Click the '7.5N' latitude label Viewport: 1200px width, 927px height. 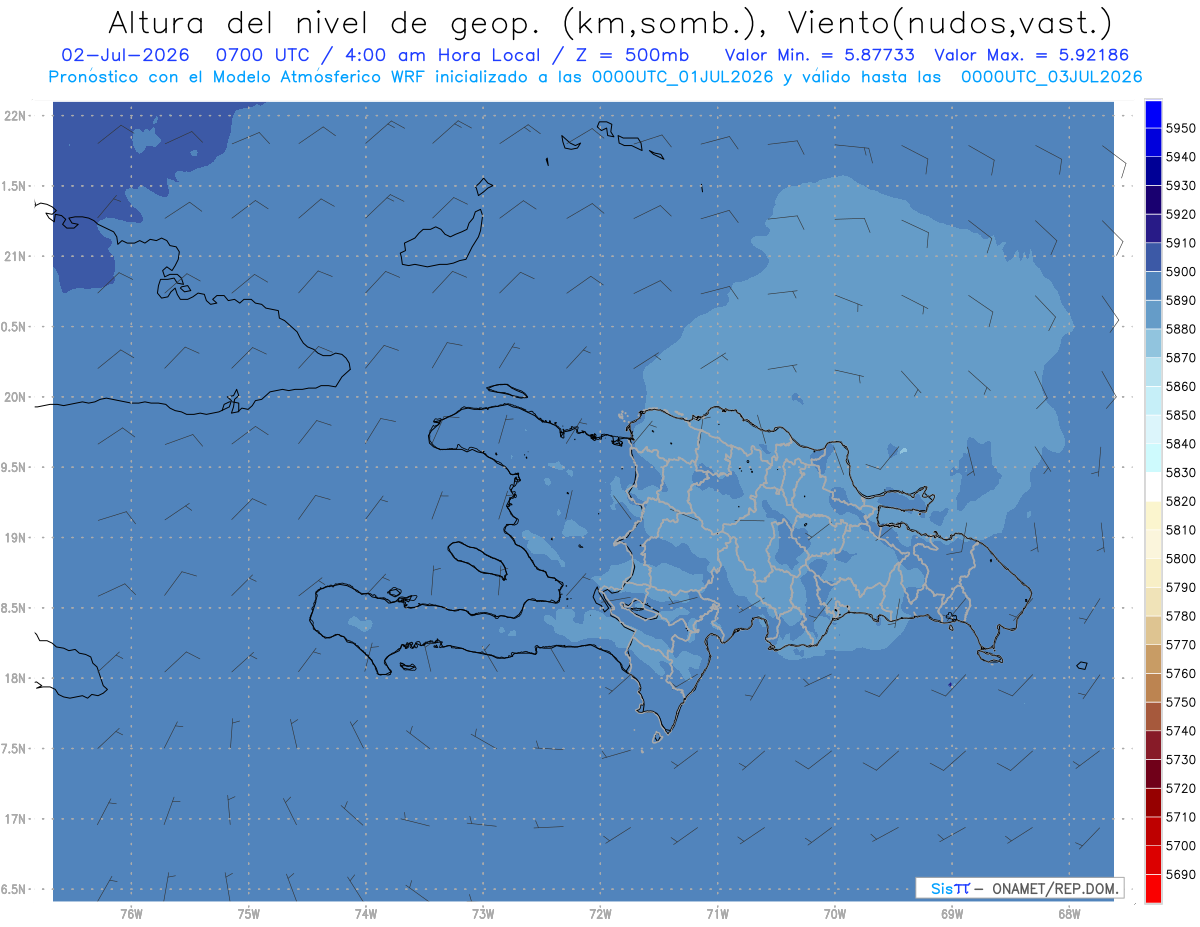[15, 749]
